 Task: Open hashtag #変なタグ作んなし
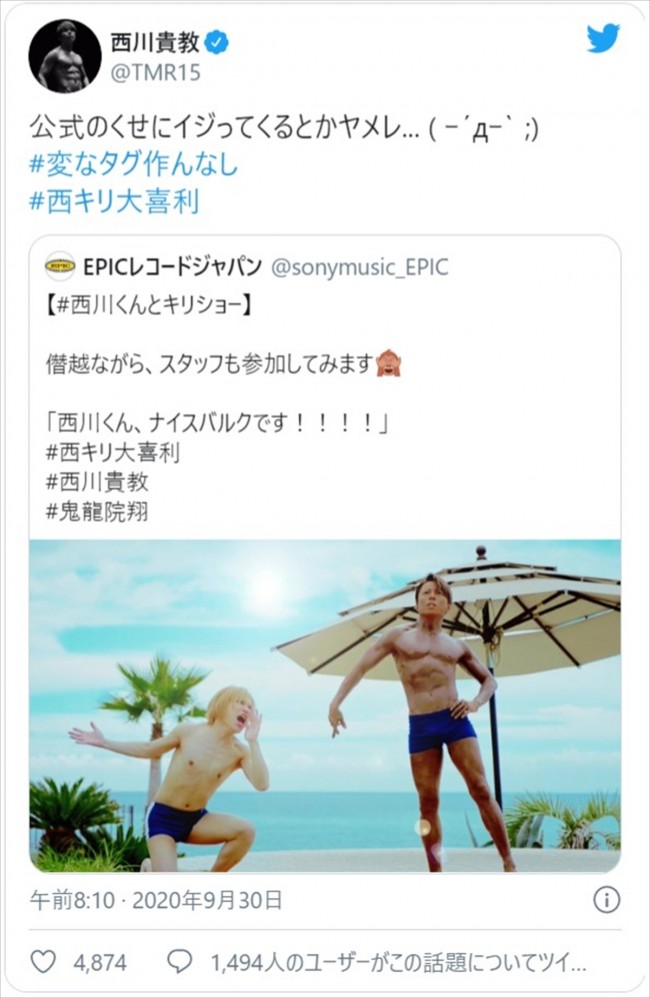click(134, 164)
